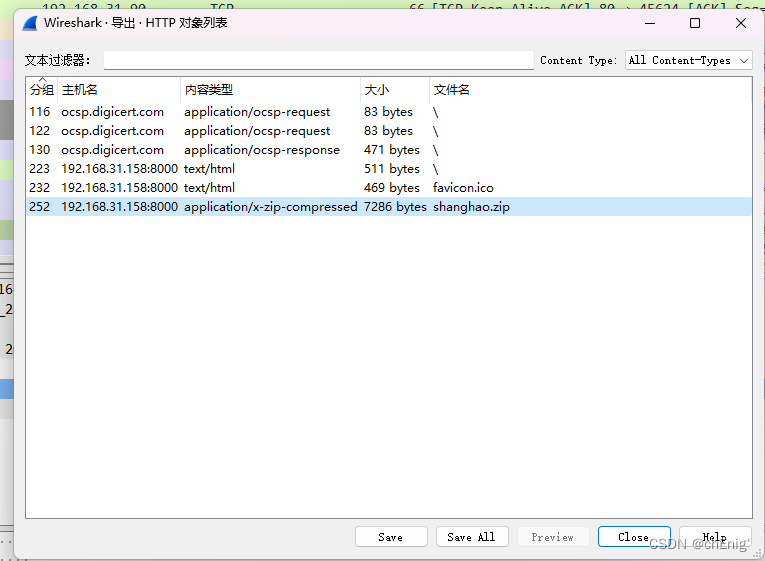Open the Content Type dropdown
Viewport: 765px width, 561px height.
pyautogui.click(x=688, y=60)
